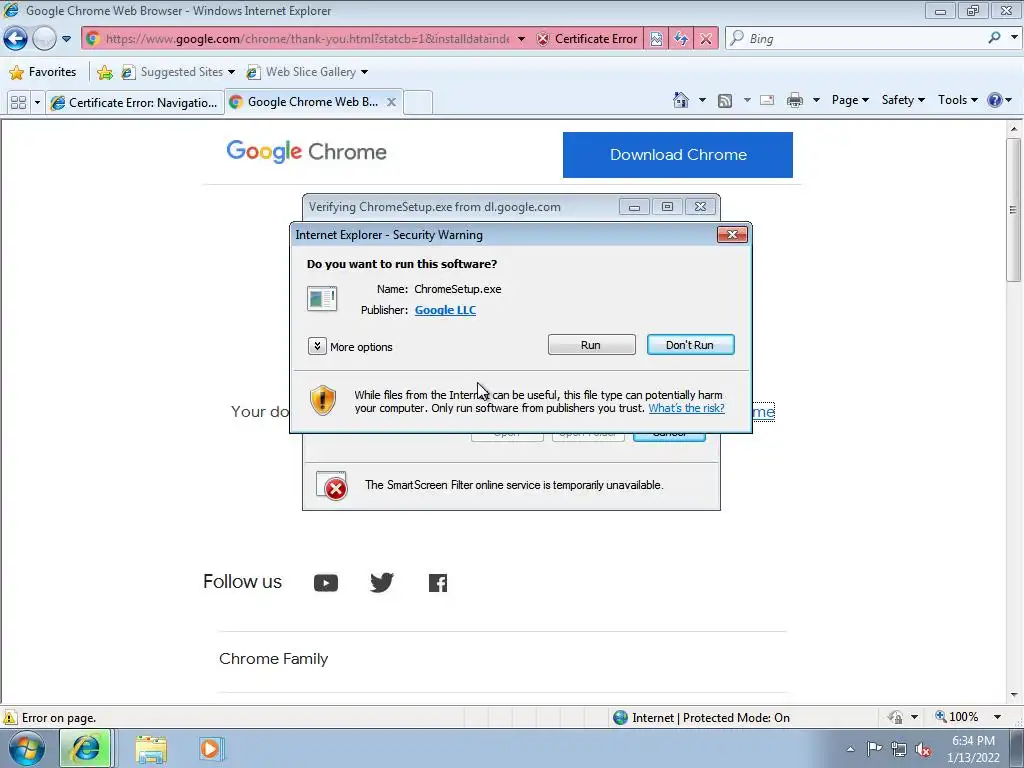1024x768 pixels.
Task: Open the Home button dropdown arrow
Action: (702, 100)
